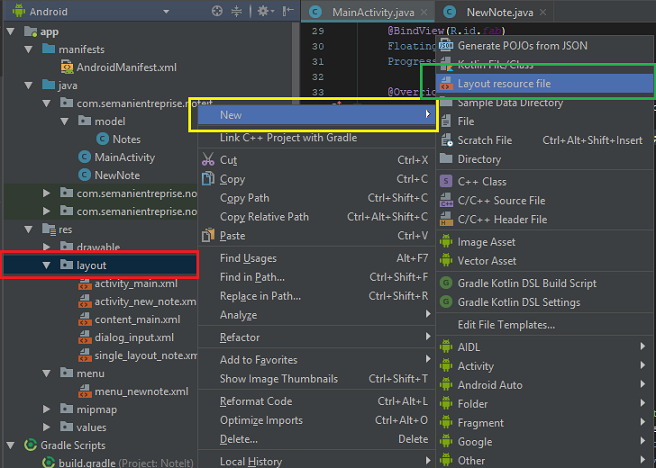The height and width of the screenshot is (468, 656).
Task: Click Layout resource file icon
Action: (x=446, y=83)
